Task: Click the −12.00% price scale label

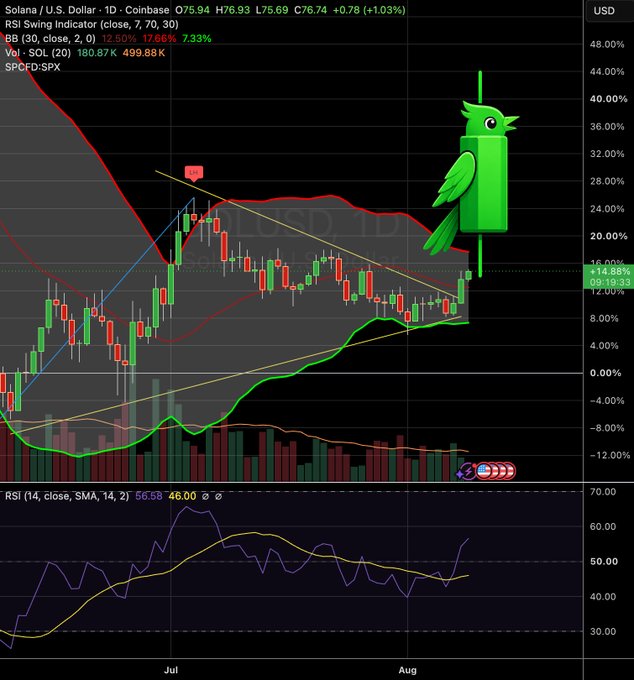Action: [610, 455]
